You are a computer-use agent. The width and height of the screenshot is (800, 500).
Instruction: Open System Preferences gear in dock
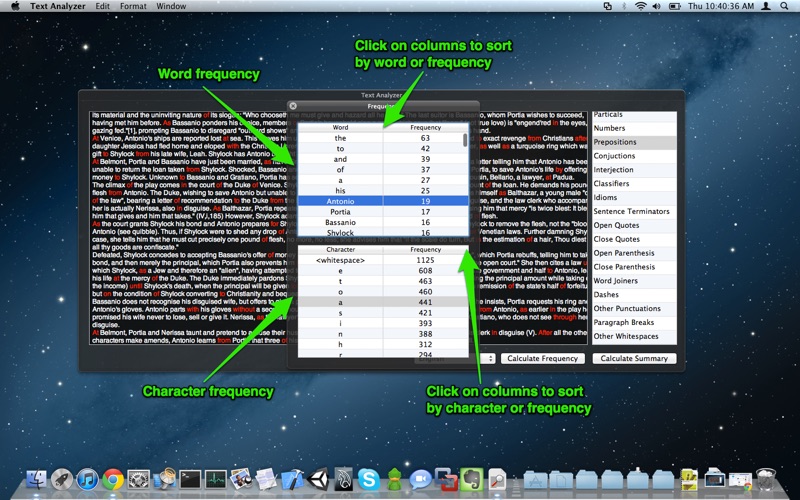click(139, 480)
